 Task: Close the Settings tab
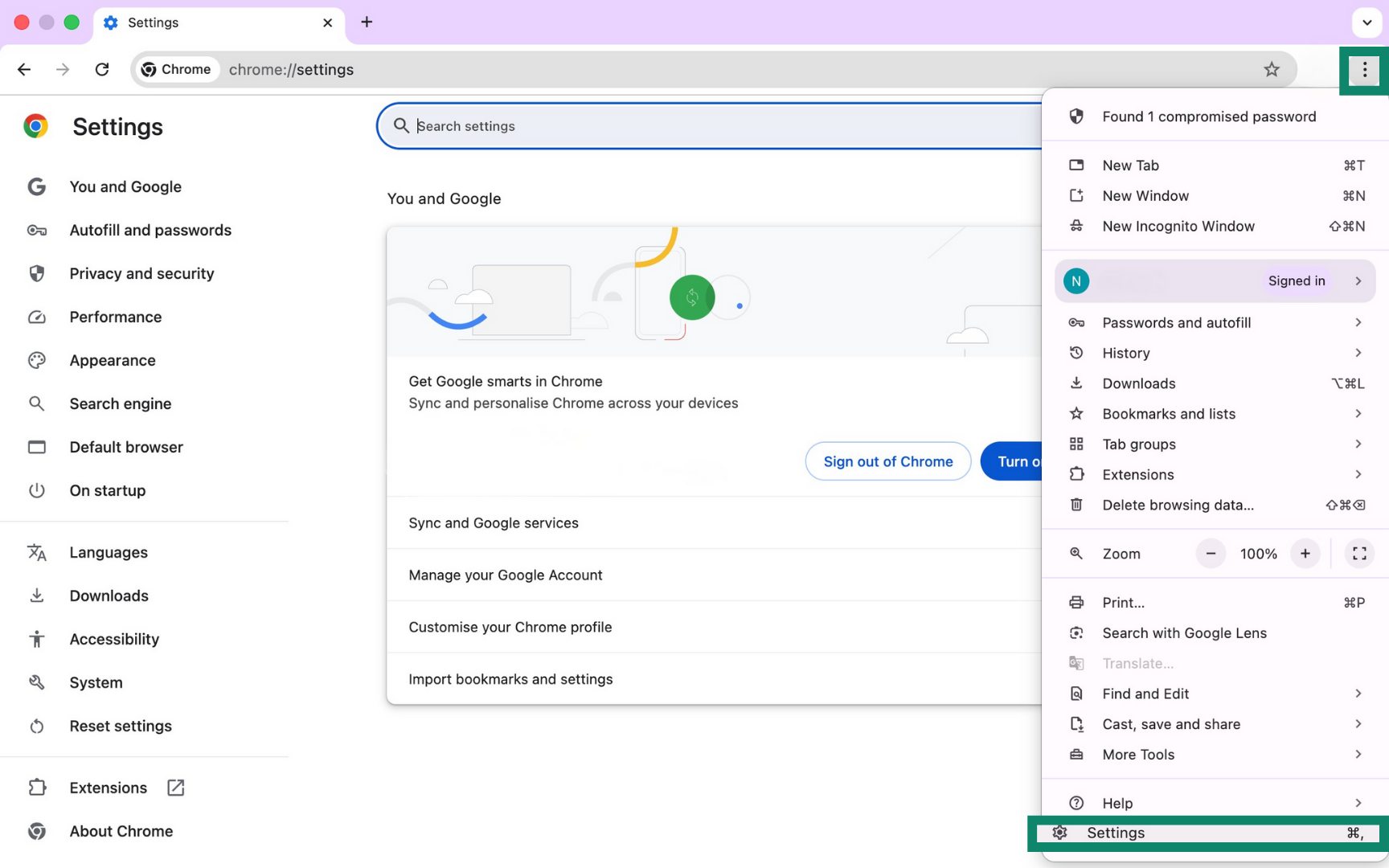327,23
